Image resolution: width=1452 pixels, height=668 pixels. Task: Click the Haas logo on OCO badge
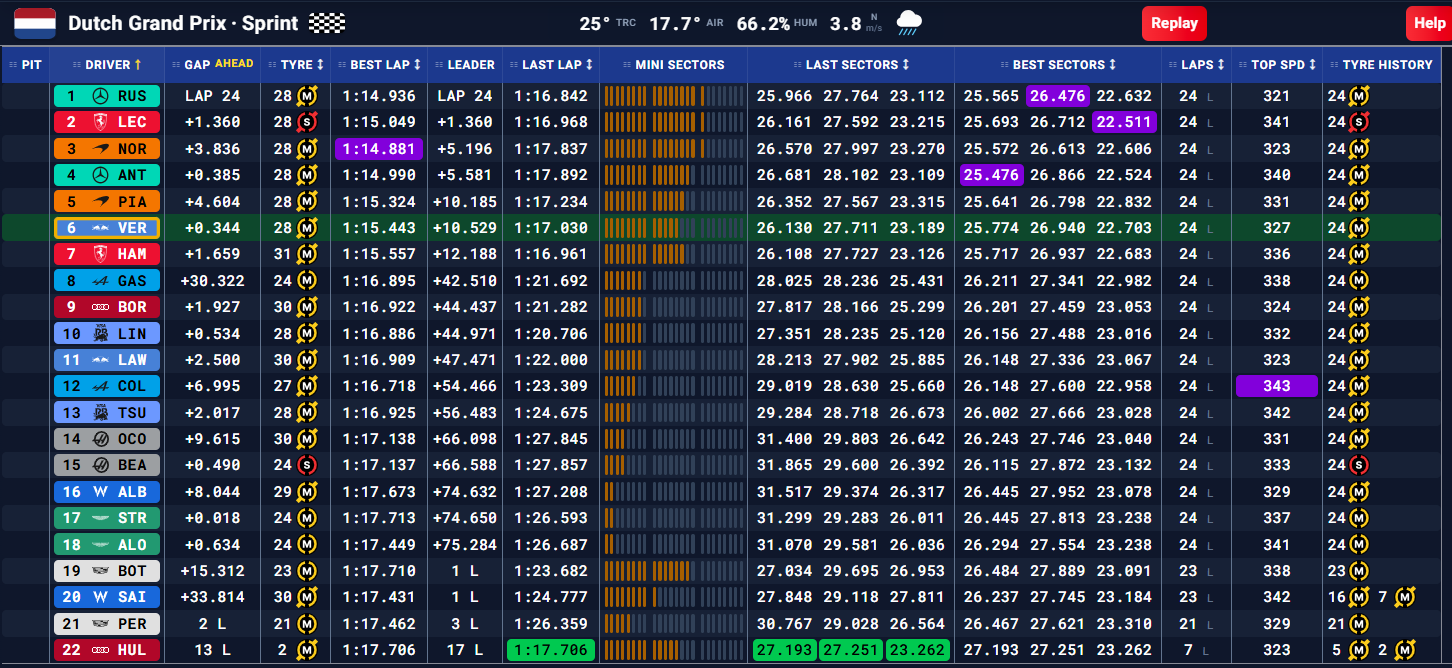tap(100, 439)
